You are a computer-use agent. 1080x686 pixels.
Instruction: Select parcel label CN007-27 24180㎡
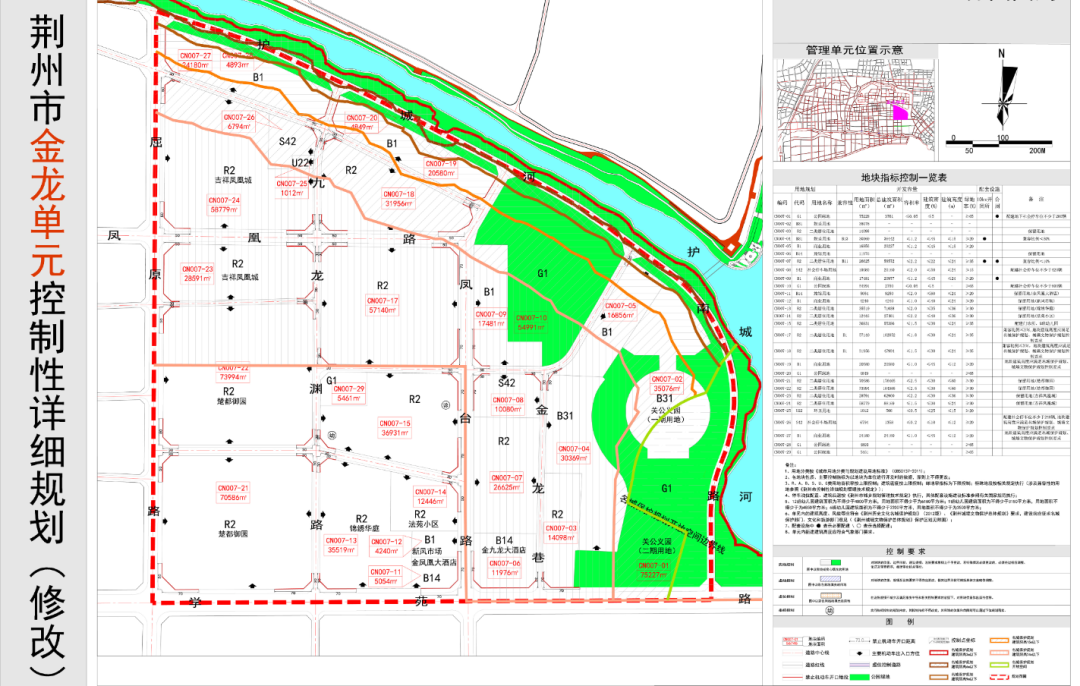(x=196, y=60)
